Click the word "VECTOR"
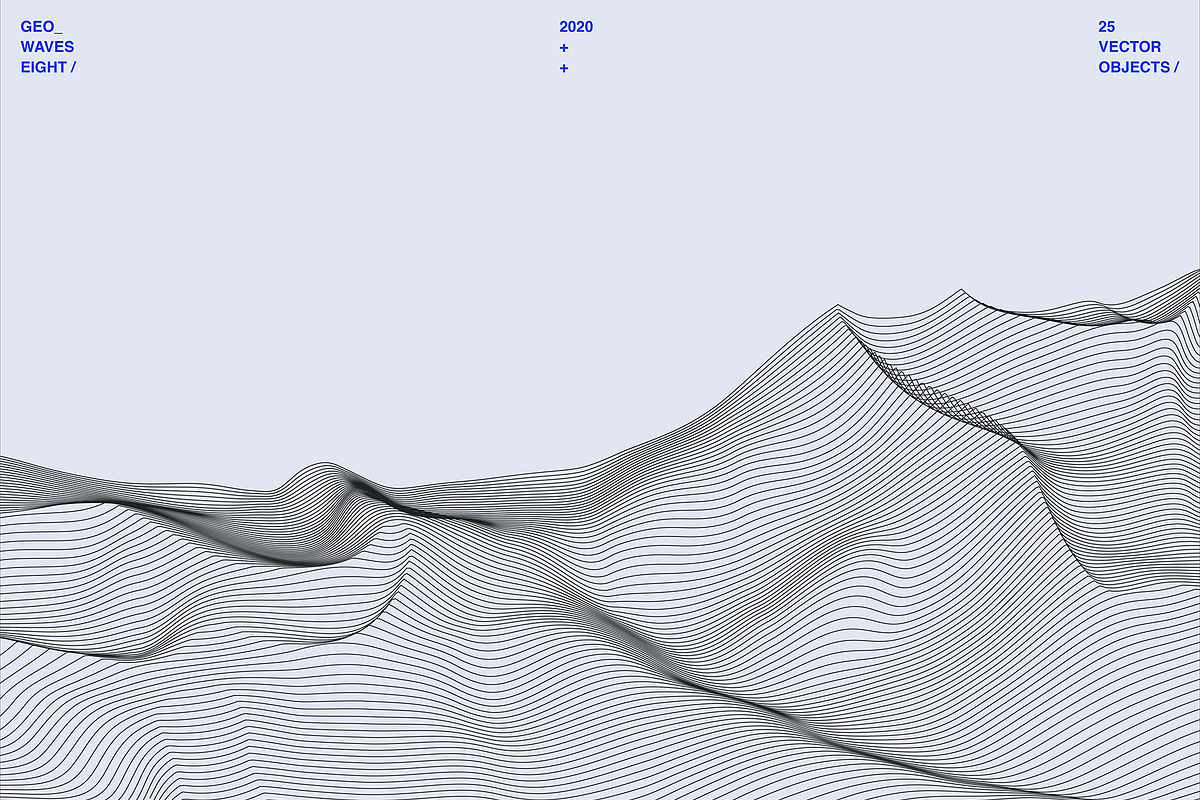The width and height of the screenshot is (1200, 800). [1130, 47]
